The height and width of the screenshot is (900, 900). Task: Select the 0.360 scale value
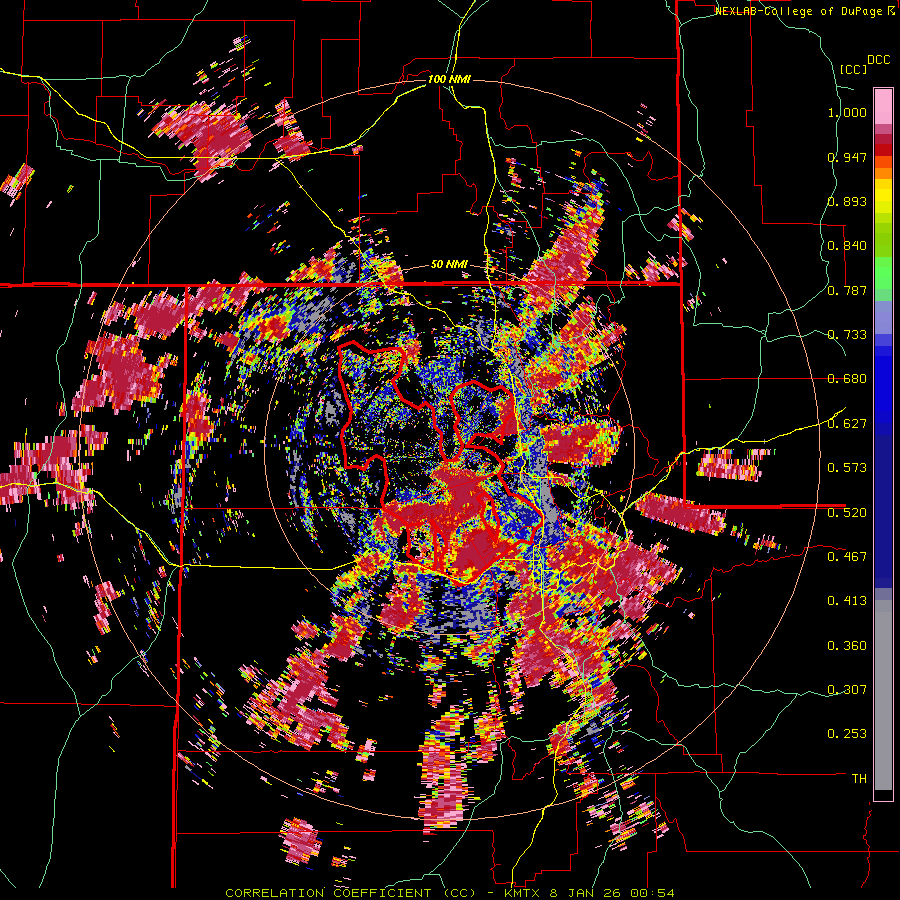point(847,646)
